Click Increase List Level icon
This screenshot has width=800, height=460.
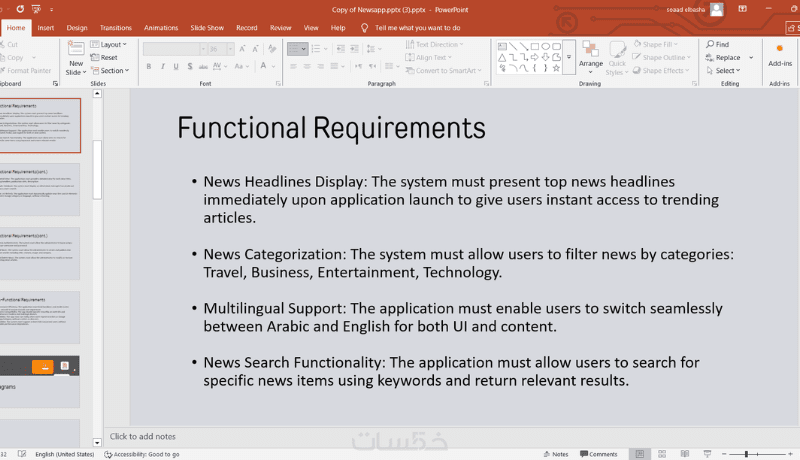[x=354, y=49]
